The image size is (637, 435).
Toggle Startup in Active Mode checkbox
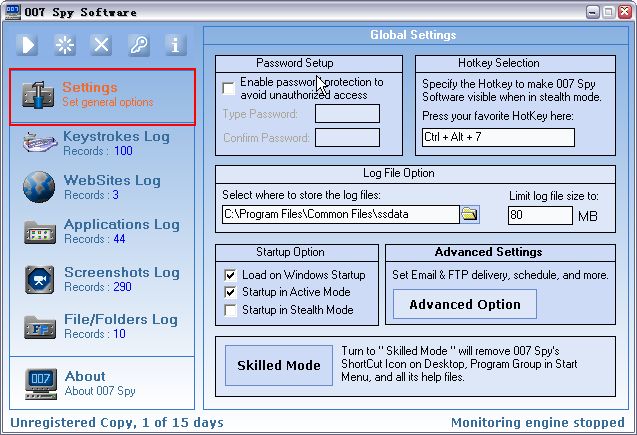[231, 292]
